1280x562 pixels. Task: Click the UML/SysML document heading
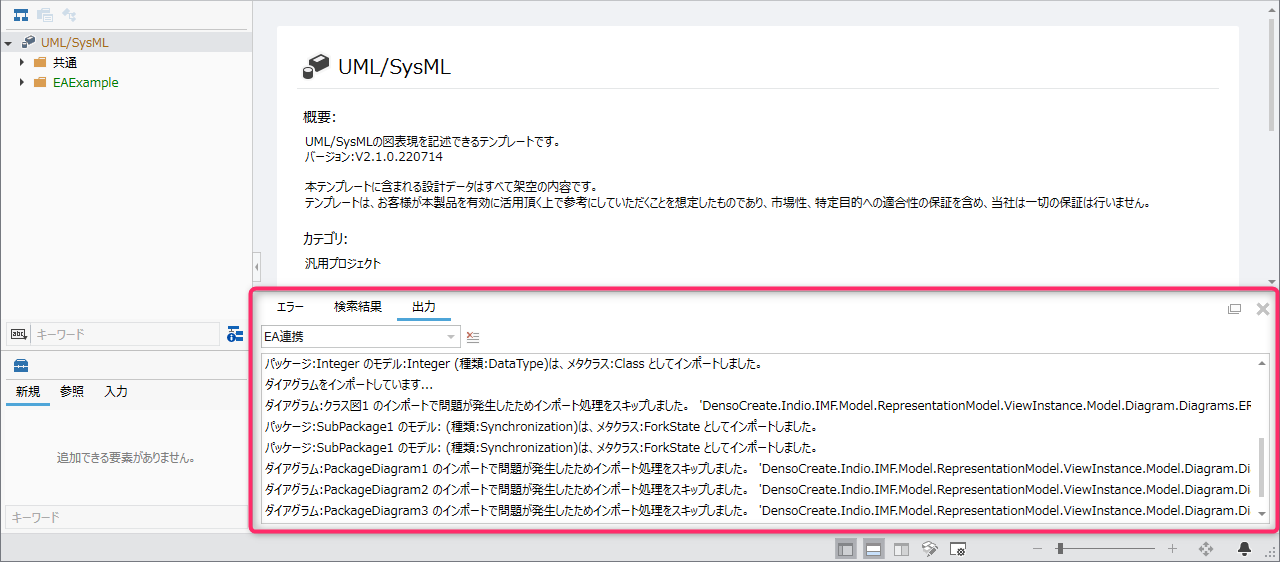pos(394,67)
